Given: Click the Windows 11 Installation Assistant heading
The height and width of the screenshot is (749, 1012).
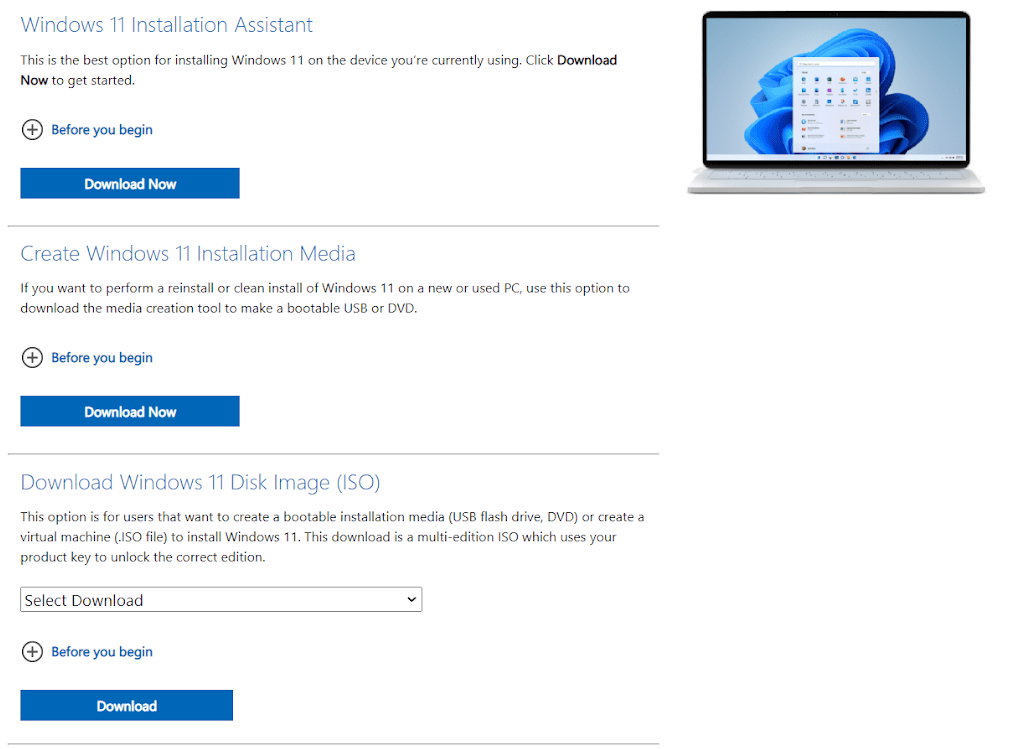Looking at the screenshot, I should point(167,25).
